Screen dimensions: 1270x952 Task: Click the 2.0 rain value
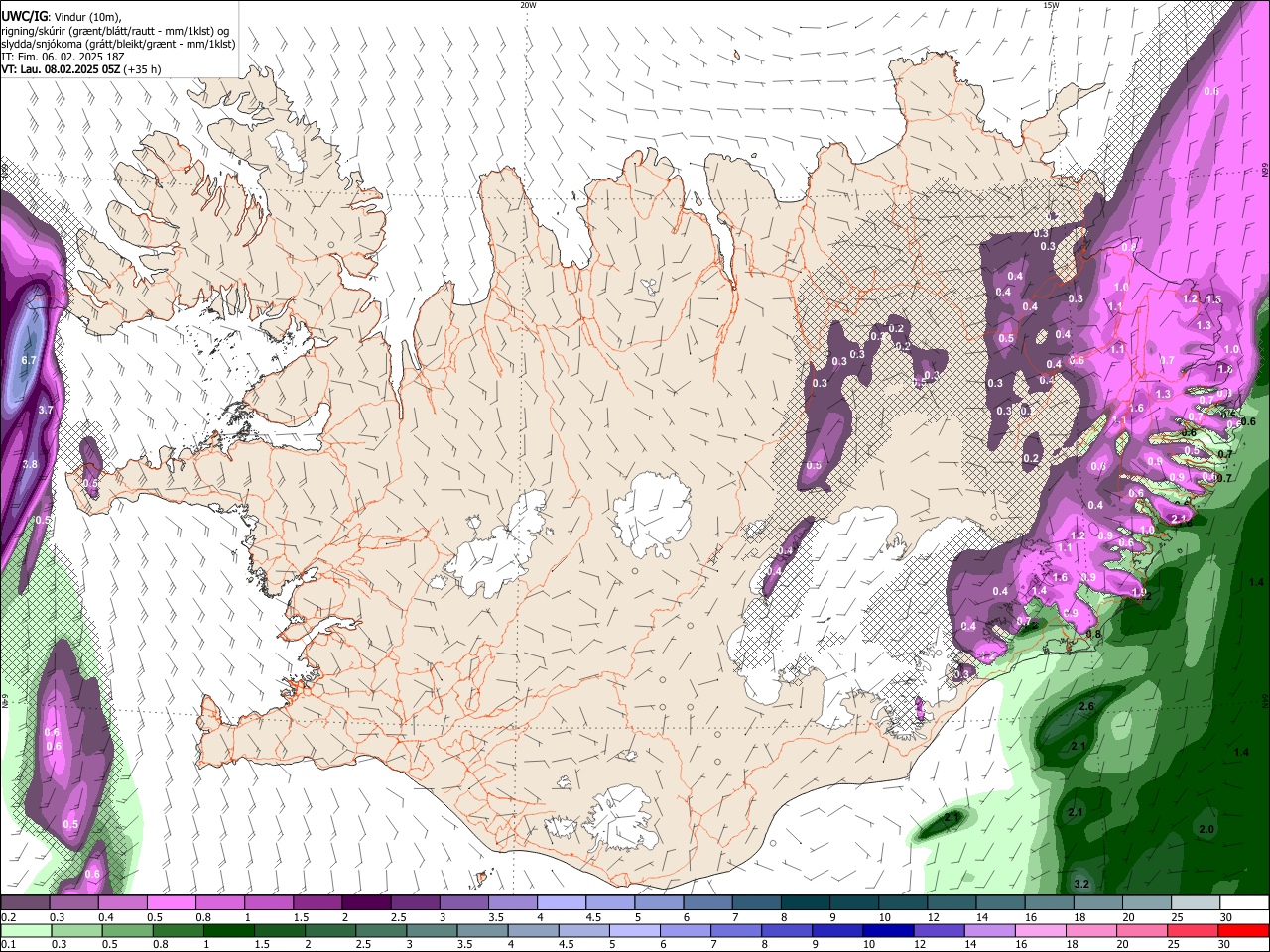1206,829
